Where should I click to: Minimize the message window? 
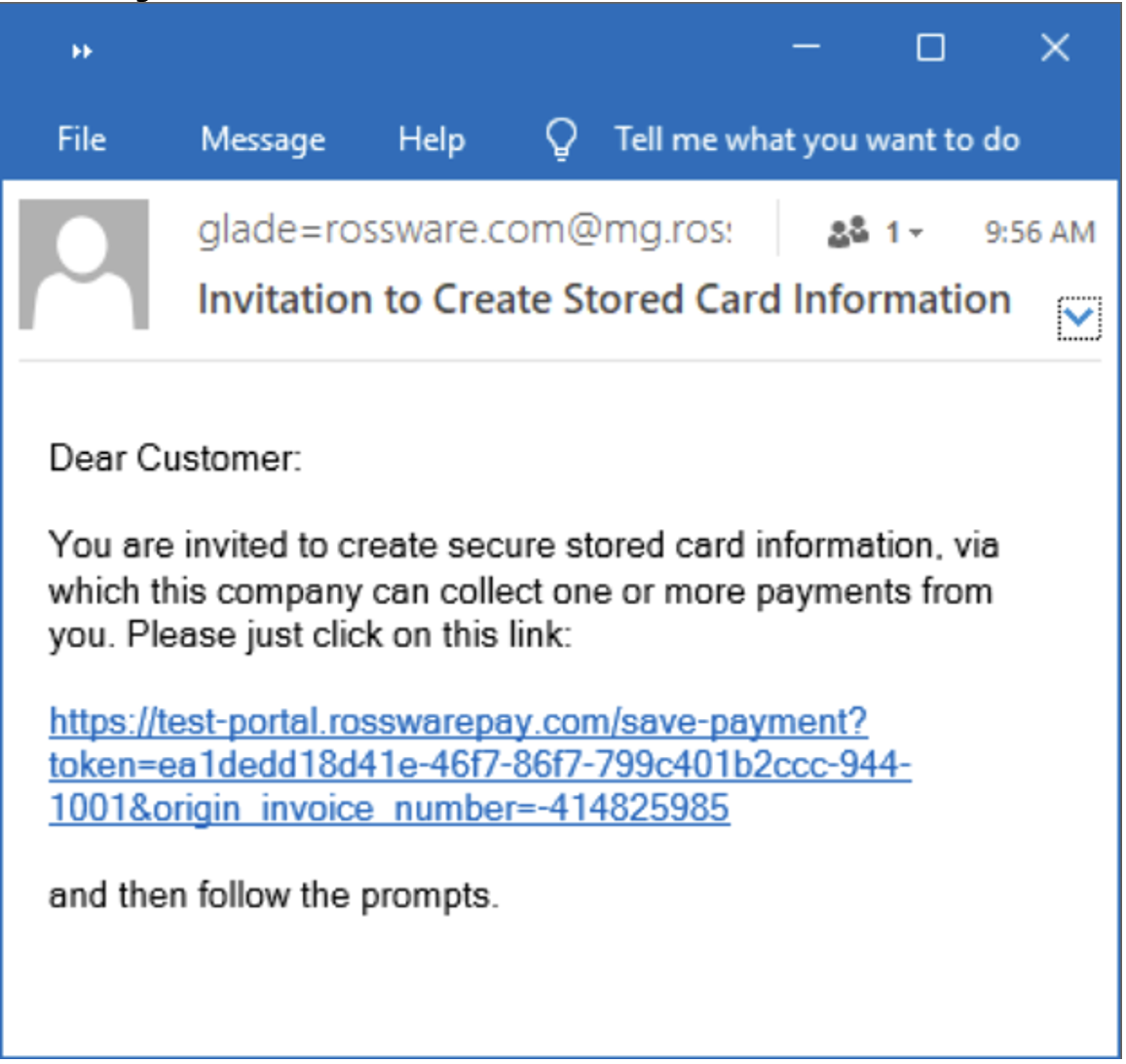pyautogui.click(x=807, y=47)
